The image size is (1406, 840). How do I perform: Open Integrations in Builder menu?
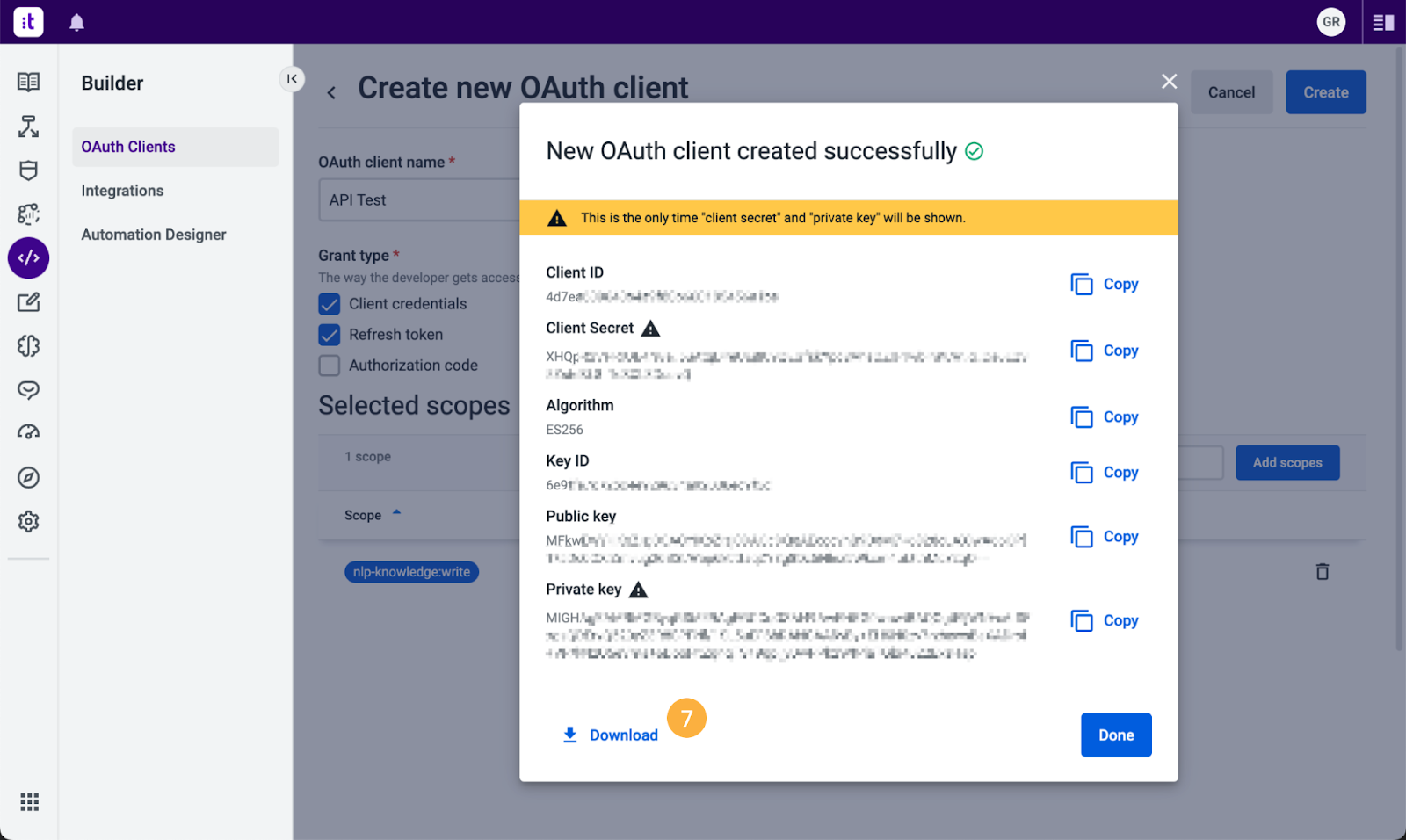pos(122,191)
